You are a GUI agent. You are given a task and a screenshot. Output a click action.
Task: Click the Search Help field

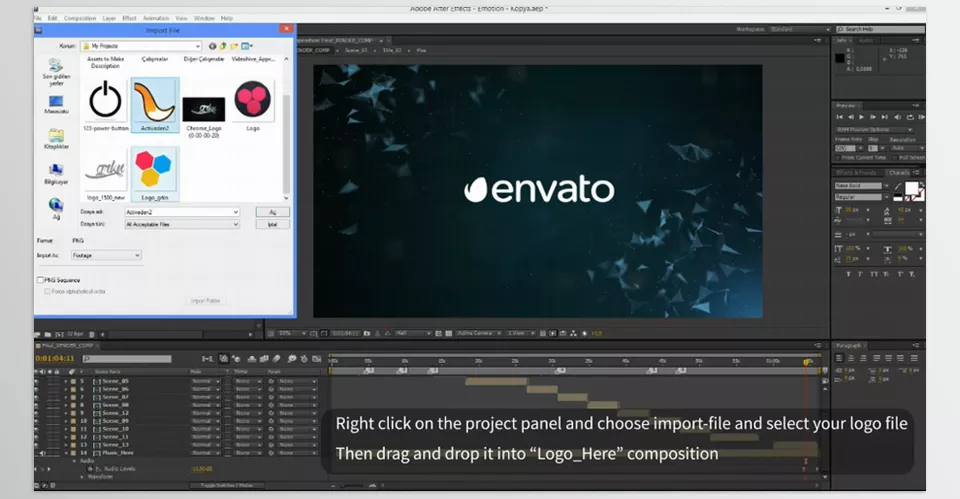coord(880,29)
